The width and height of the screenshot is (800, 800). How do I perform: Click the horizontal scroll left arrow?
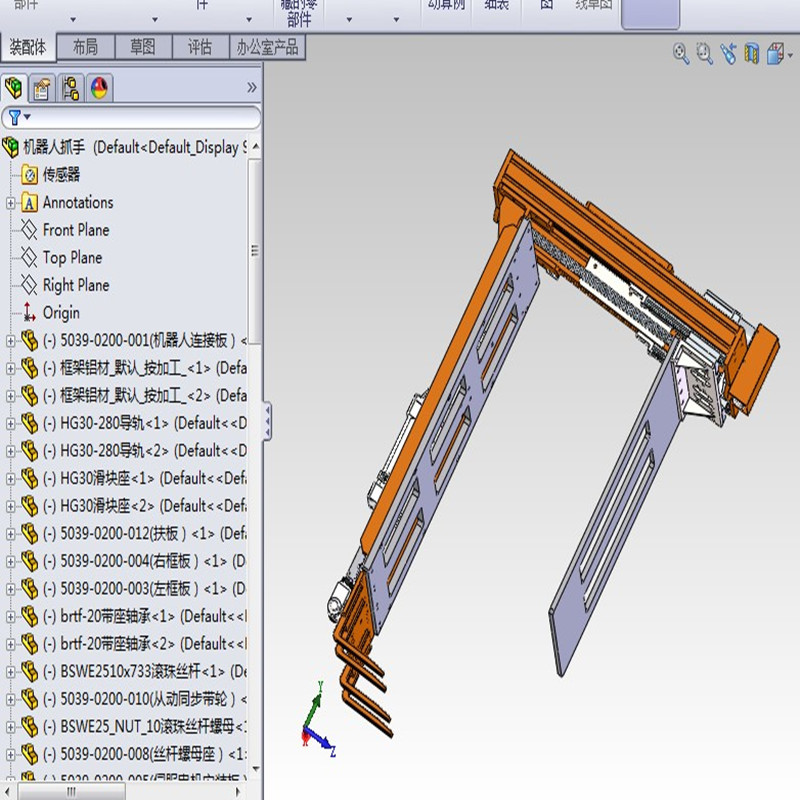(x=7, y=792)
